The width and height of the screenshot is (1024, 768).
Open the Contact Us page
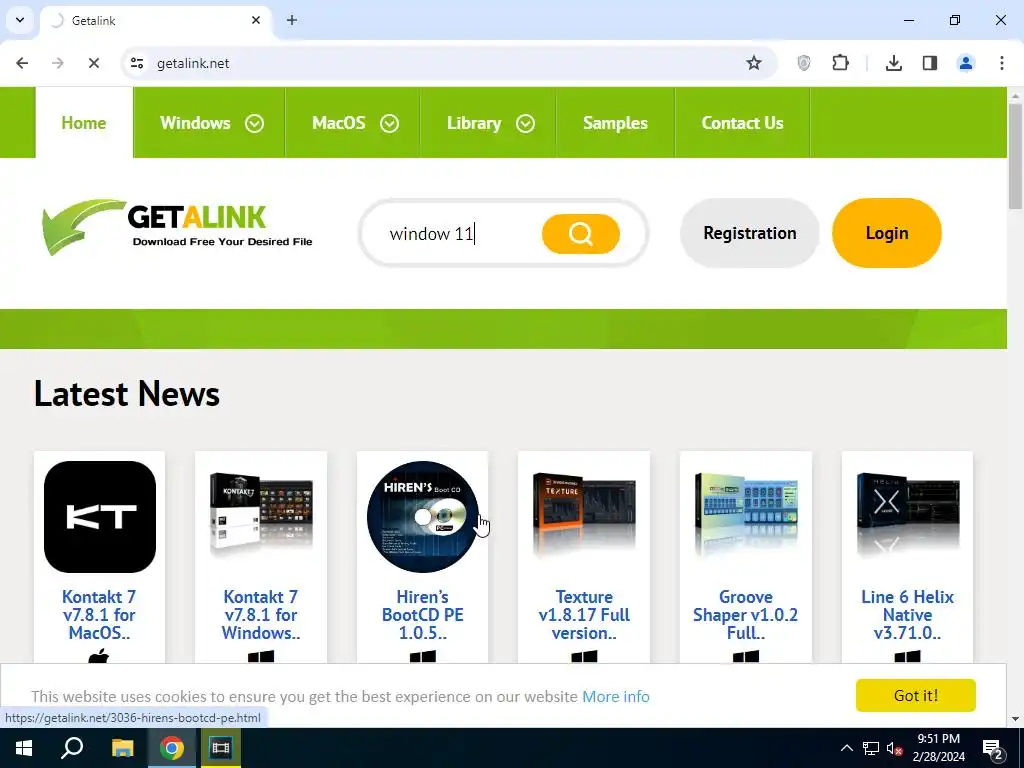point(742,123)
